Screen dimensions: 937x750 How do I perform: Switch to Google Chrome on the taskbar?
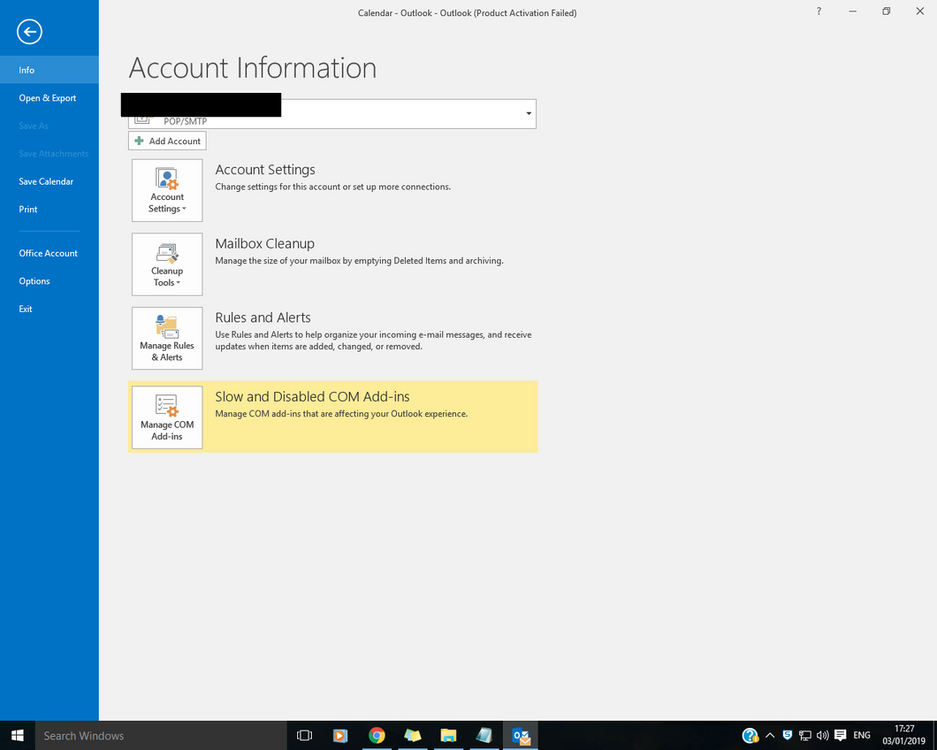(376, 736)
